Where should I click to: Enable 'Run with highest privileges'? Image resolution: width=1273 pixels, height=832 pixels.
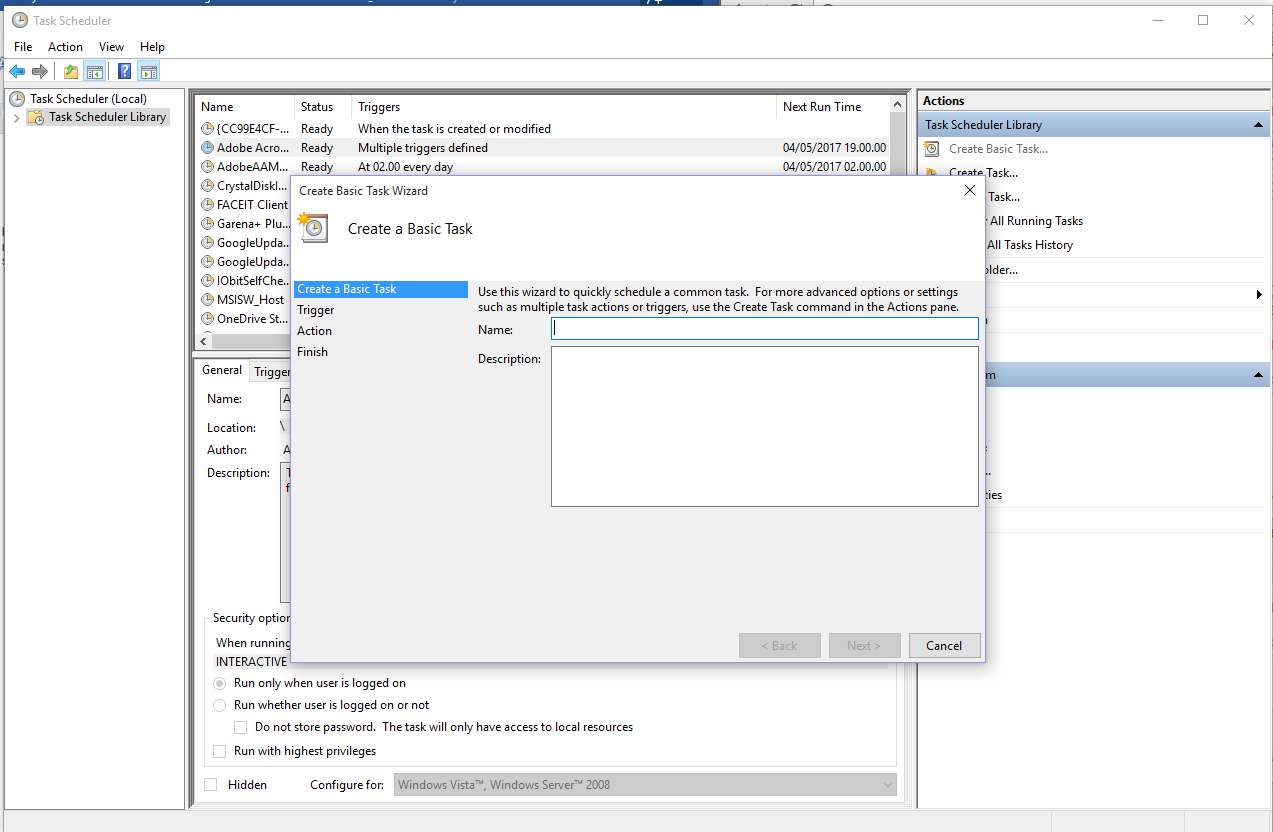coord(219,751)
